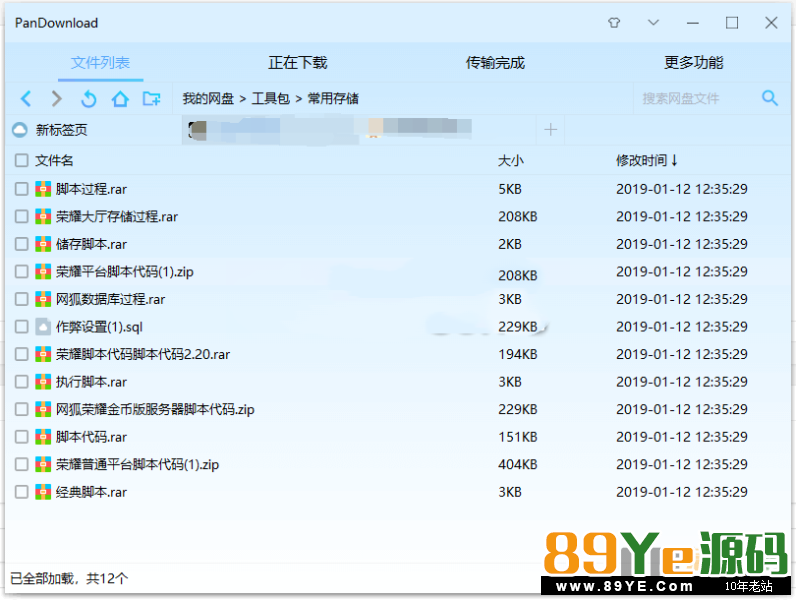Go to the home directory

pyautogui.click(x=120, y=98)
